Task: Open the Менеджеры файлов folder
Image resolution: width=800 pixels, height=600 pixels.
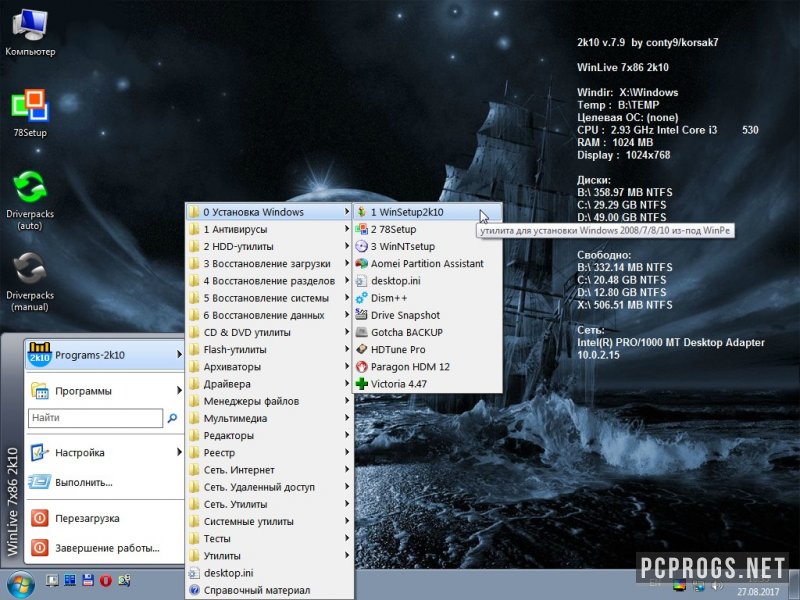Action: tap(269, 401)
